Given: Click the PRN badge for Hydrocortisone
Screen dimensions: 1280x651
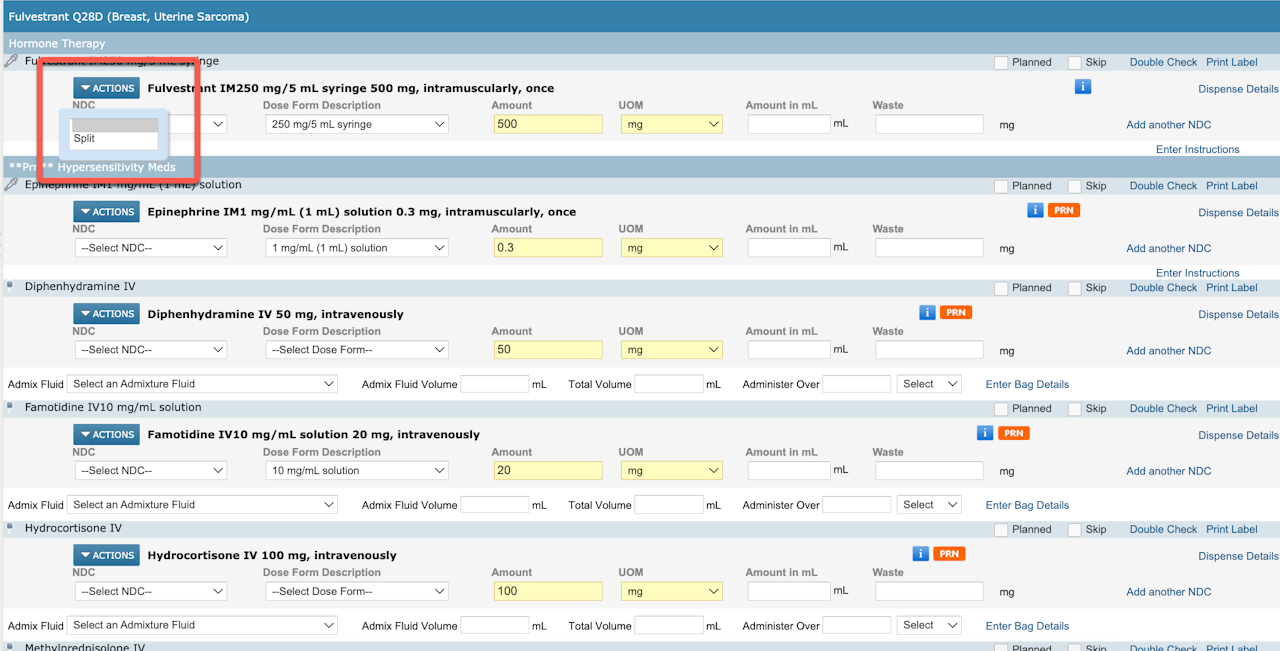Looking at the screenshot, I should point(949,554).
